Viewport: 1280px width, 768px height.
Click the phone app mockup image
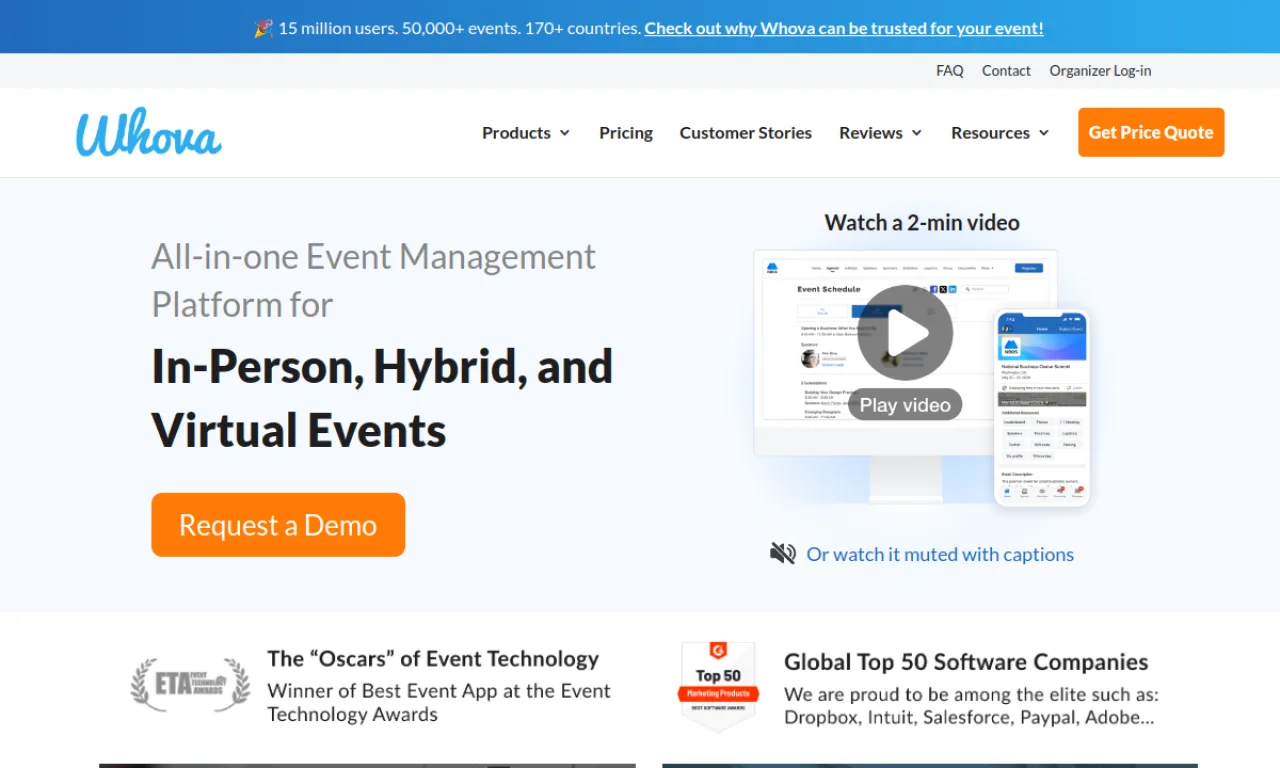tap(1042, 407)
